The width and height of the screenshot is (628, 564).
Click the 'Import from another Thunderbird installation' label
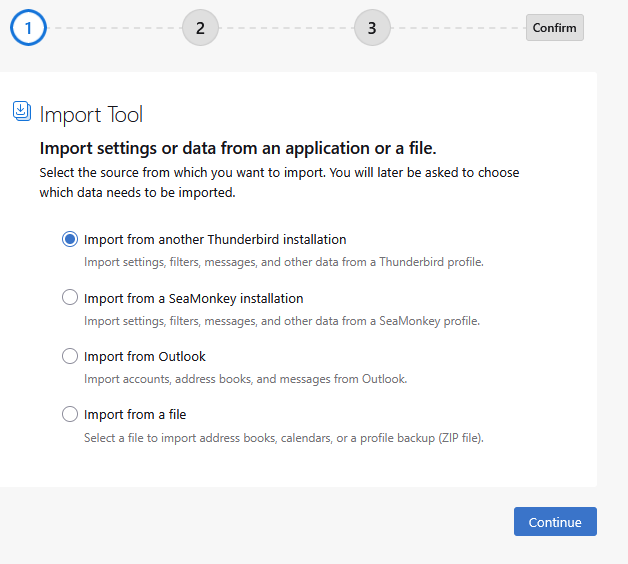click(x=215, y=240)
